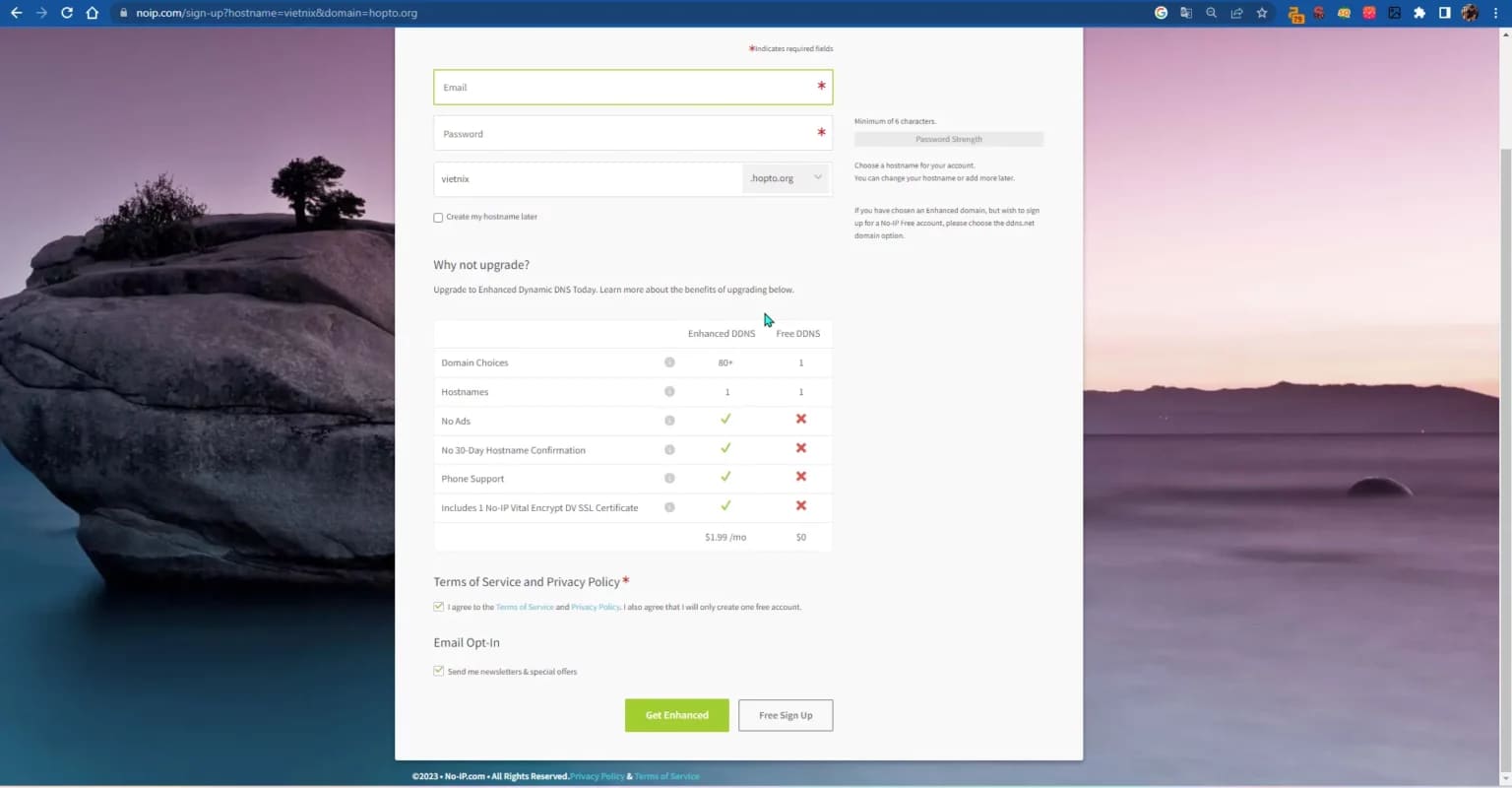This screenshot has width=1512, height=788.
Task: Open the Extensions puzzle piece icon
Action: coord(1419,13)
